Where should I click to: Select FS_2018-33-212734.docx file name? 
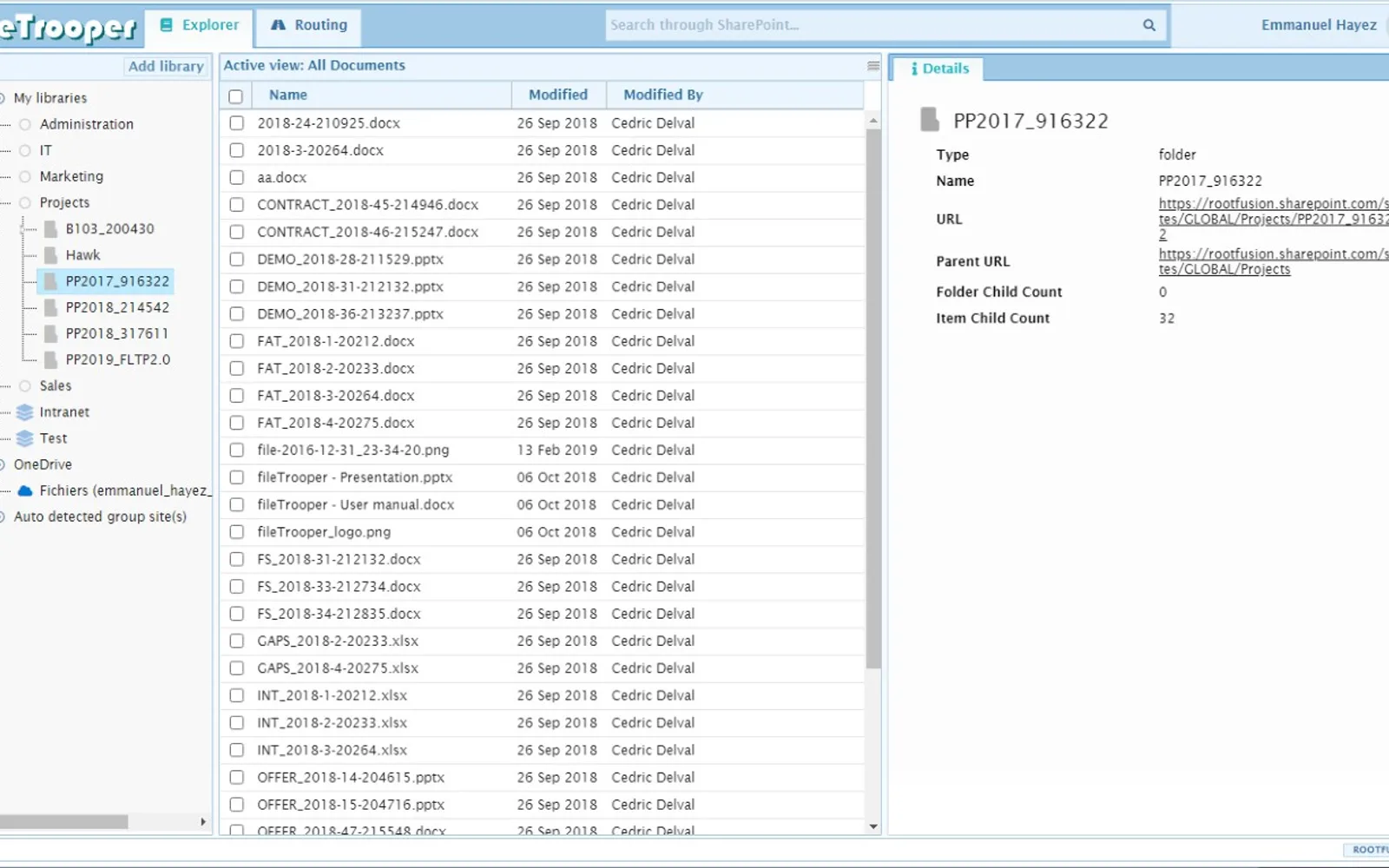point(339,586)
